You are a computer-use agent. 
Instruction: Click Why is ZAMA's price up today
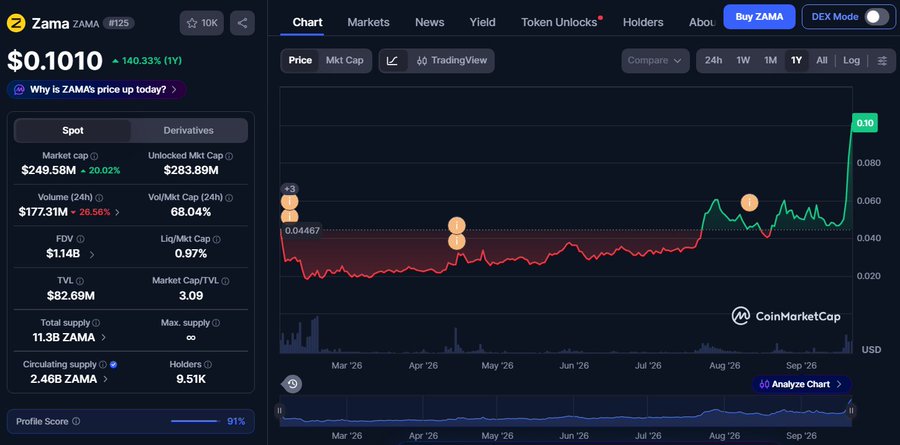[x=96, y=90]
